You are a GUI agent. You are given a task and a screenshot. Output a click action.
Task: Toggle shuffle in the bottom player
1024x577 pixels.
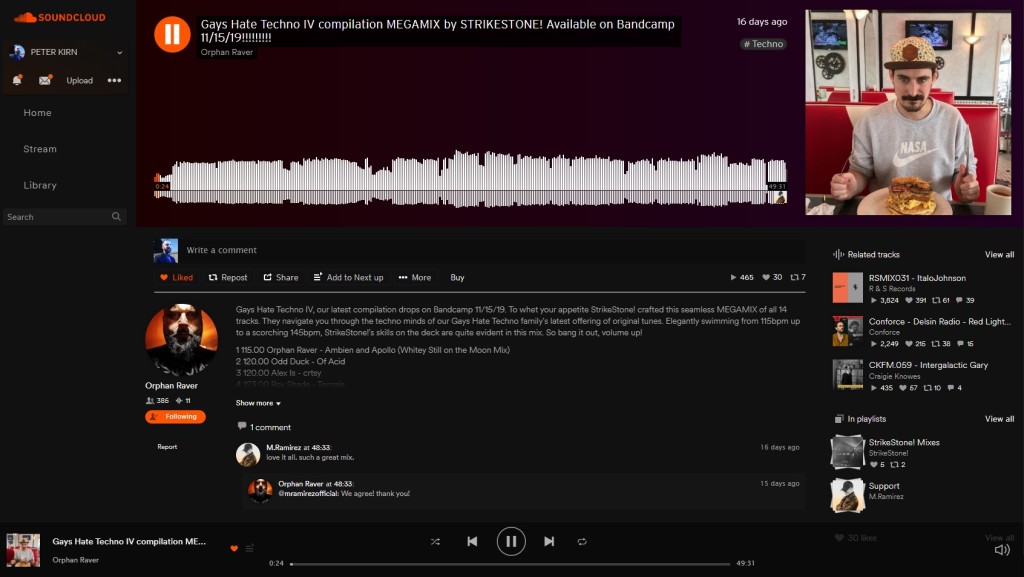(x=435, y=541)
